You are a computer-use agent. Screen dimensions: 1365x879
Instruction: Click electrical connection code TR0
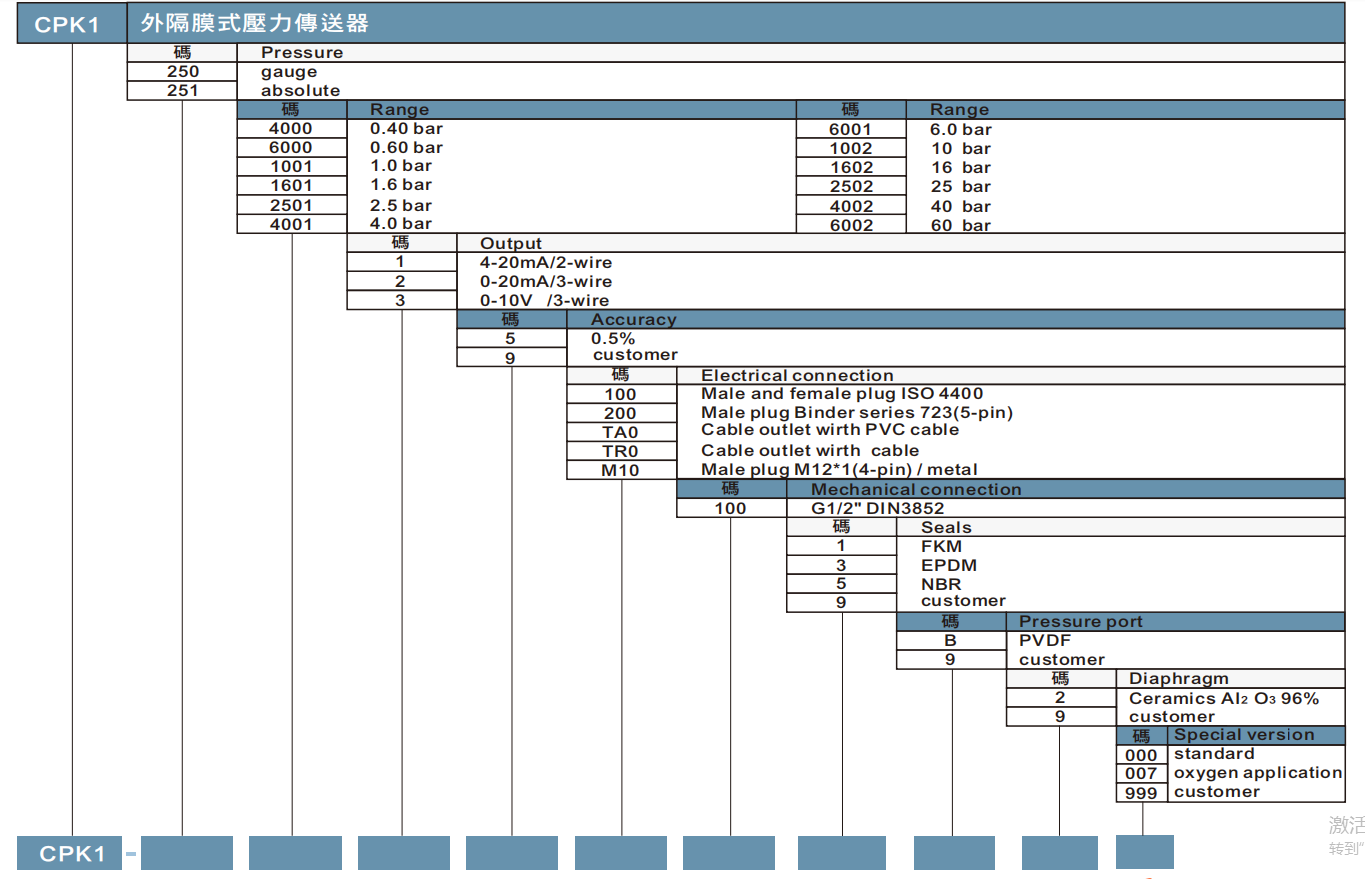tap(621, 451)
